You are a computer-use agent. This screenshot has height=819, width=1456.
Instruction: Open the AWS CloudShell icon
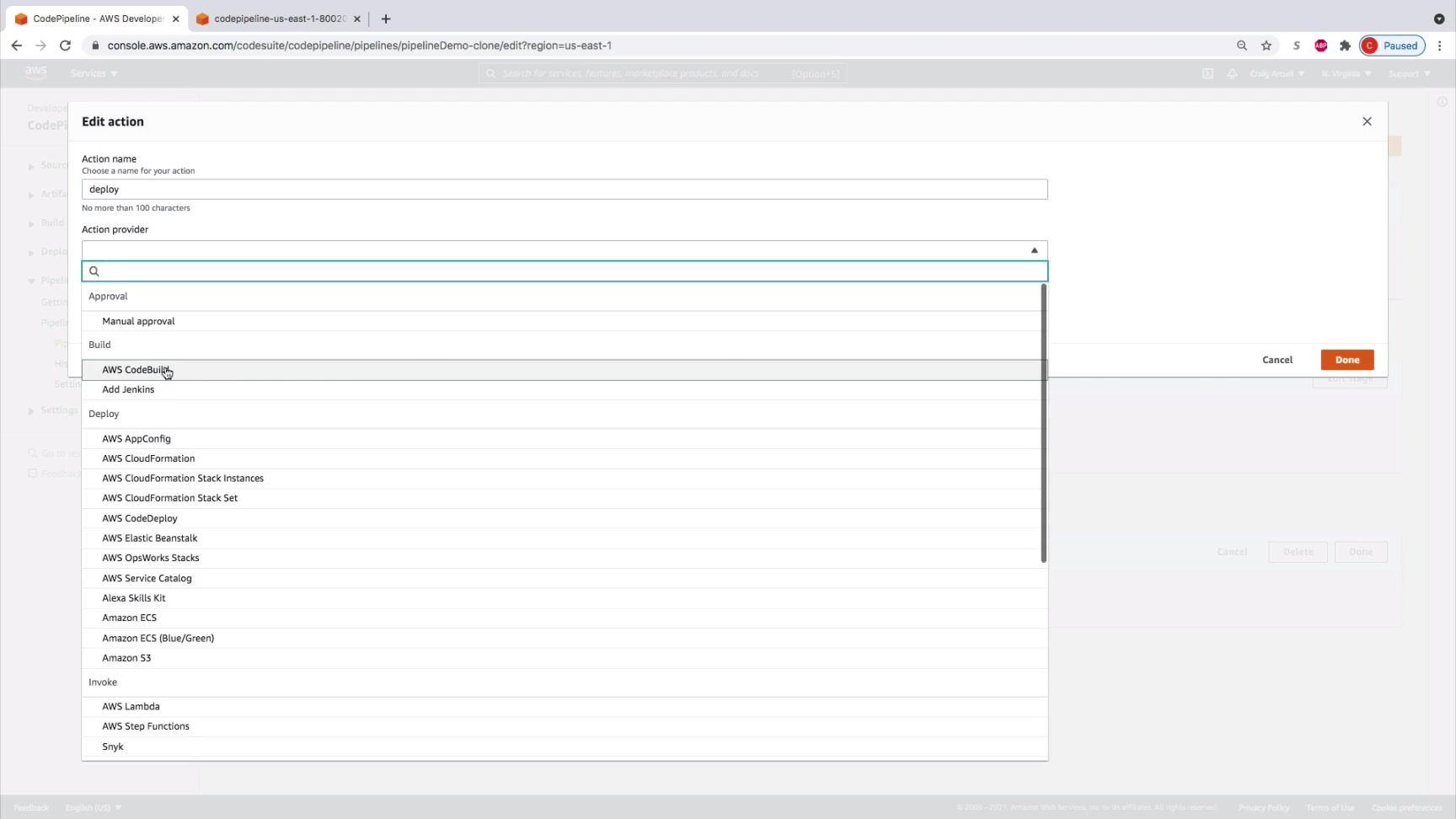[x=1207, y=73]
